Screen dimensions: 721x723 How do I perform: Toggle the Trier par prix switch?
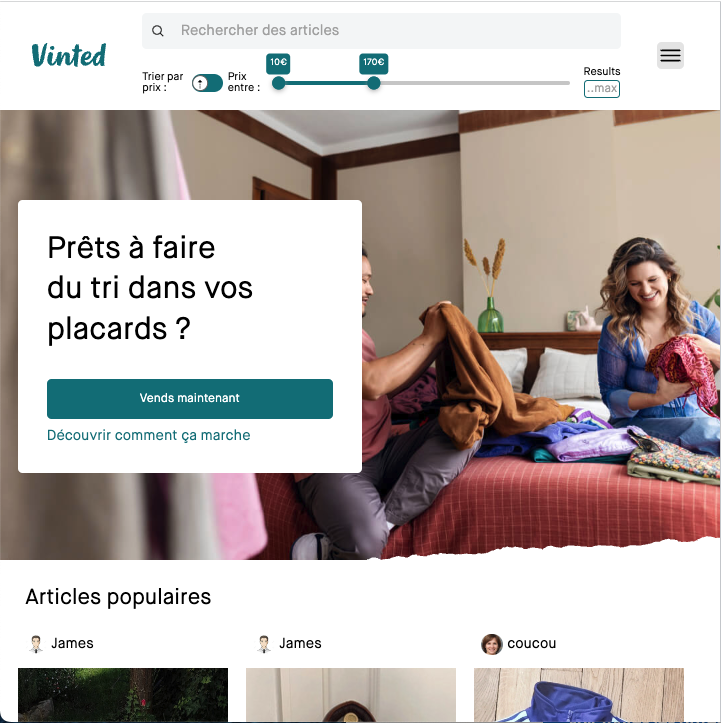pos(207,83)
